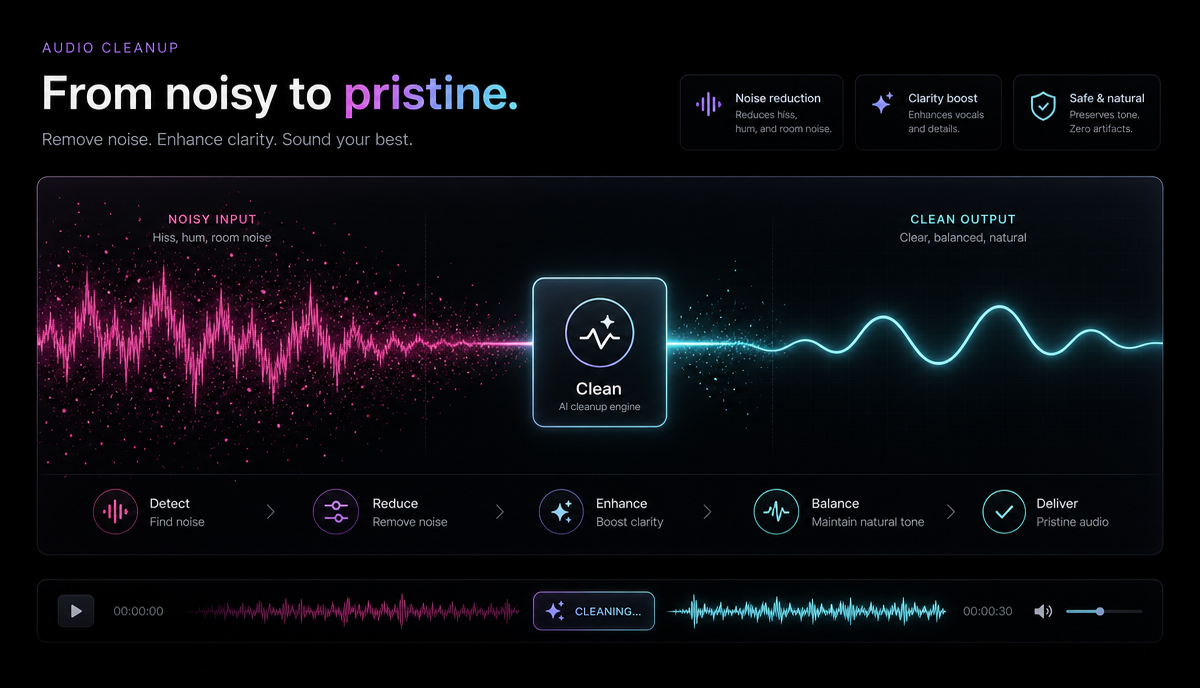This screenshot has width=1200, height=688.
Task: Click the 'NOISY INPUT' heading
Action: pos(212,219)
